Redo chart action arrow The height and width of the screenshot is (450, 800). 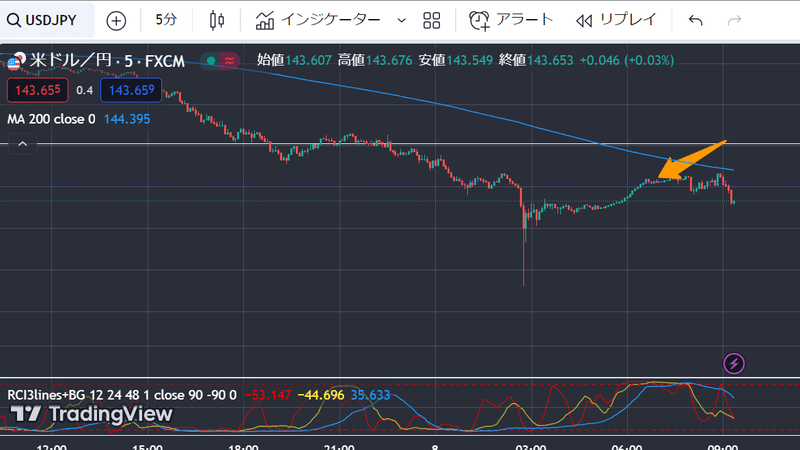click(734, 20)
